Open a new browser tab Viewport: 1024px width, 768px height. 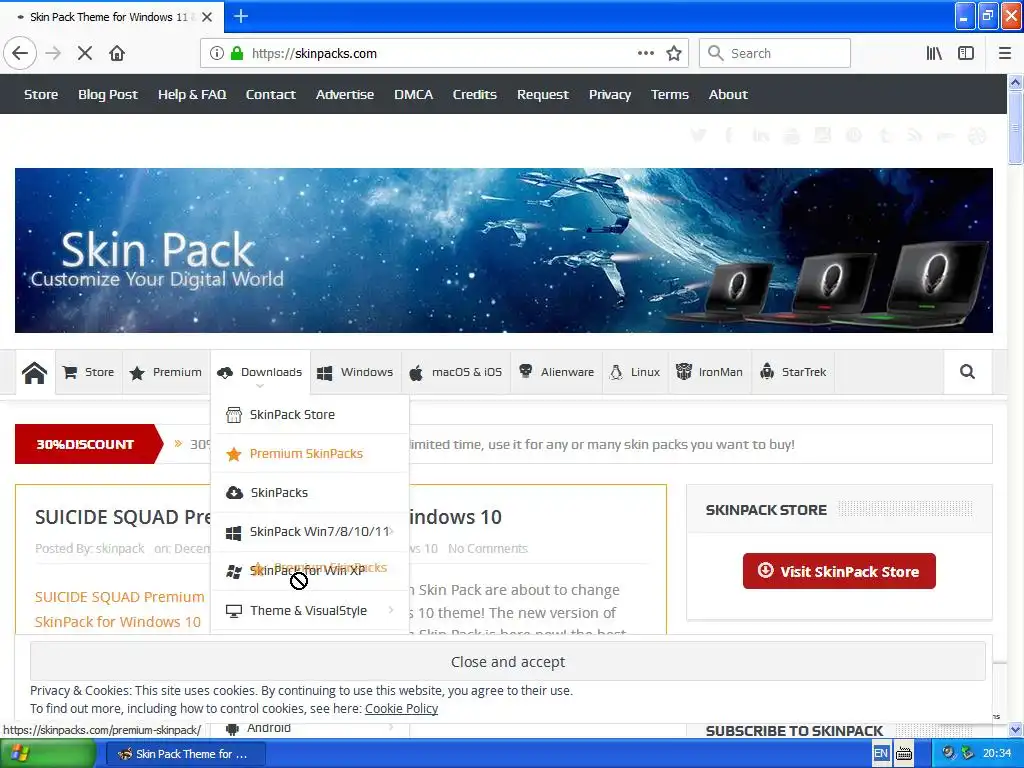tap(241, 16)
